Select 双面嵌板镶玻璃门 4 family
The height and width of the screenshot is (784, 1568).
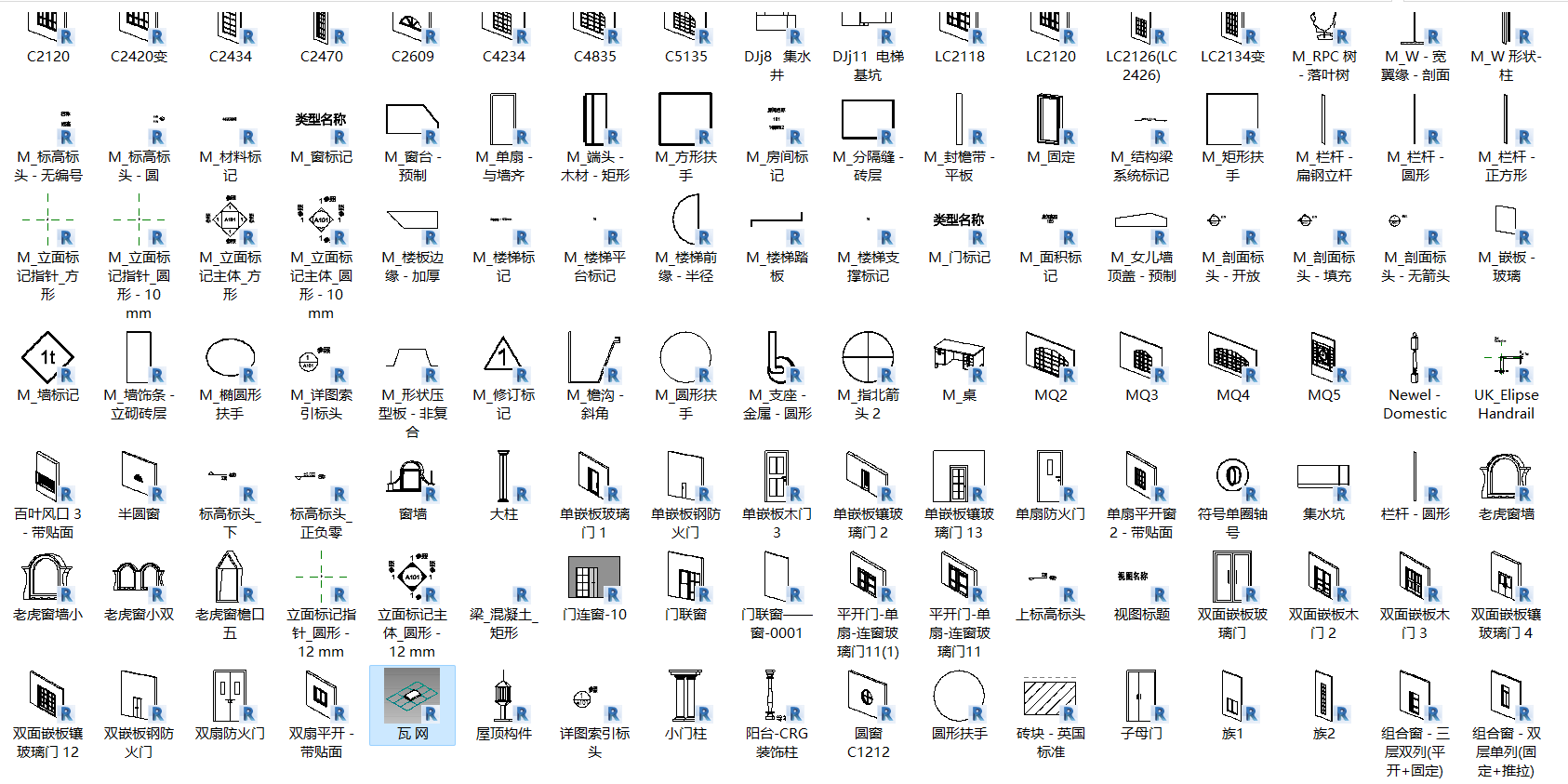click(x=1506, y=595)
